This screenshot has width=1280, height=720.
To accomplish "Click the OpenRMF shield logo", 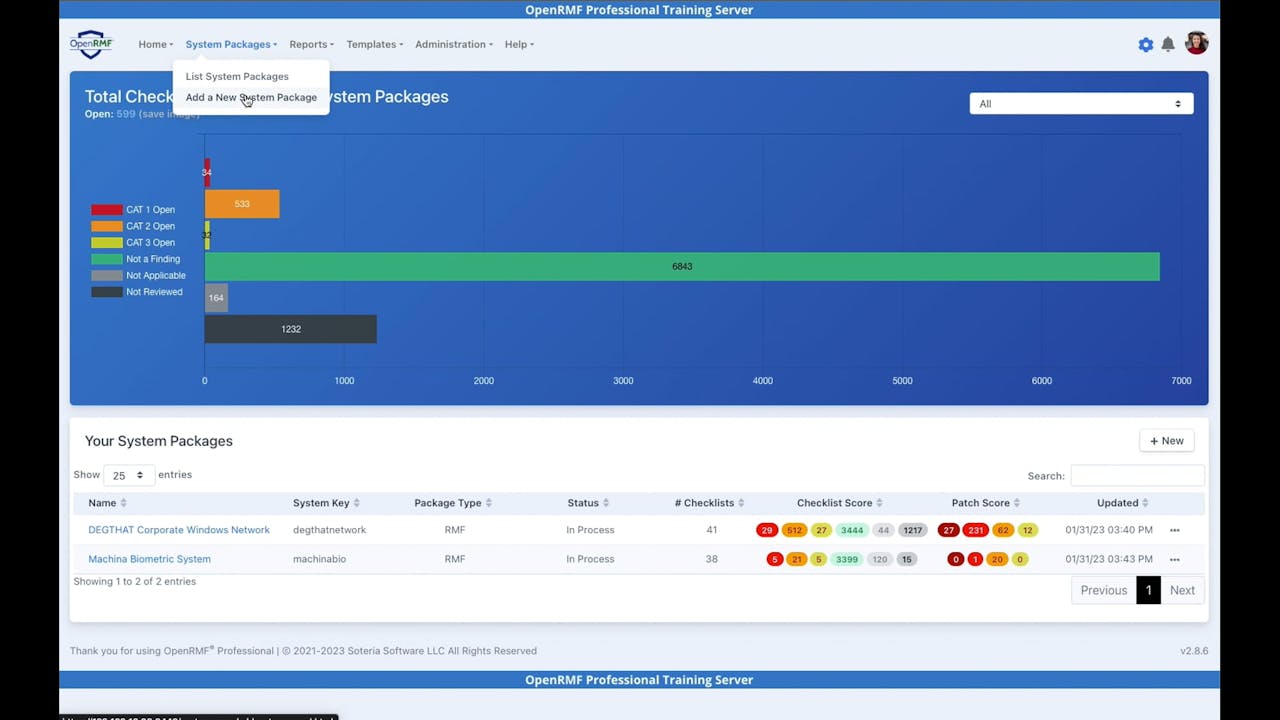I will click(91, 44).
